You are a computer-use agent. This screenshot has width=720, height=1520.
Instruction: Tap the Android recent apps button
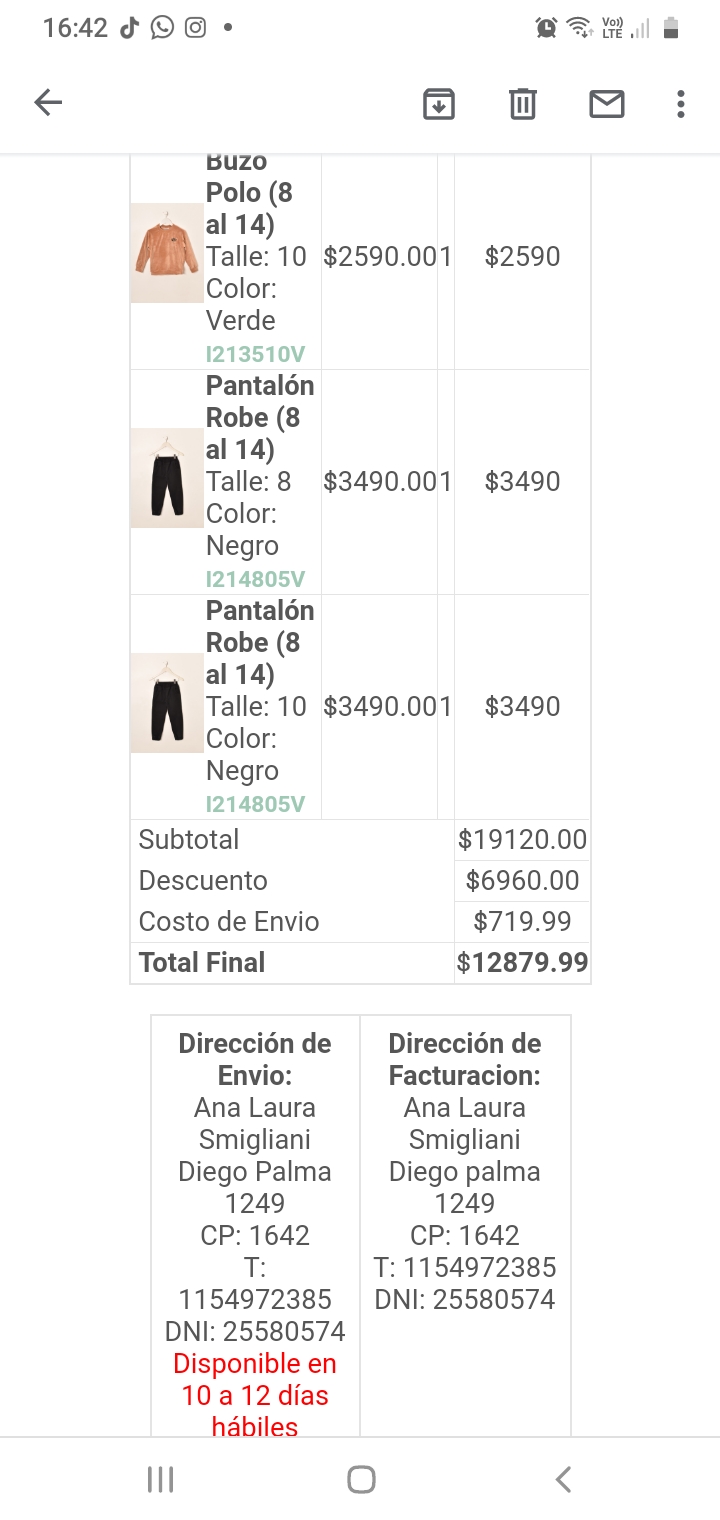tap(160, 1480)
